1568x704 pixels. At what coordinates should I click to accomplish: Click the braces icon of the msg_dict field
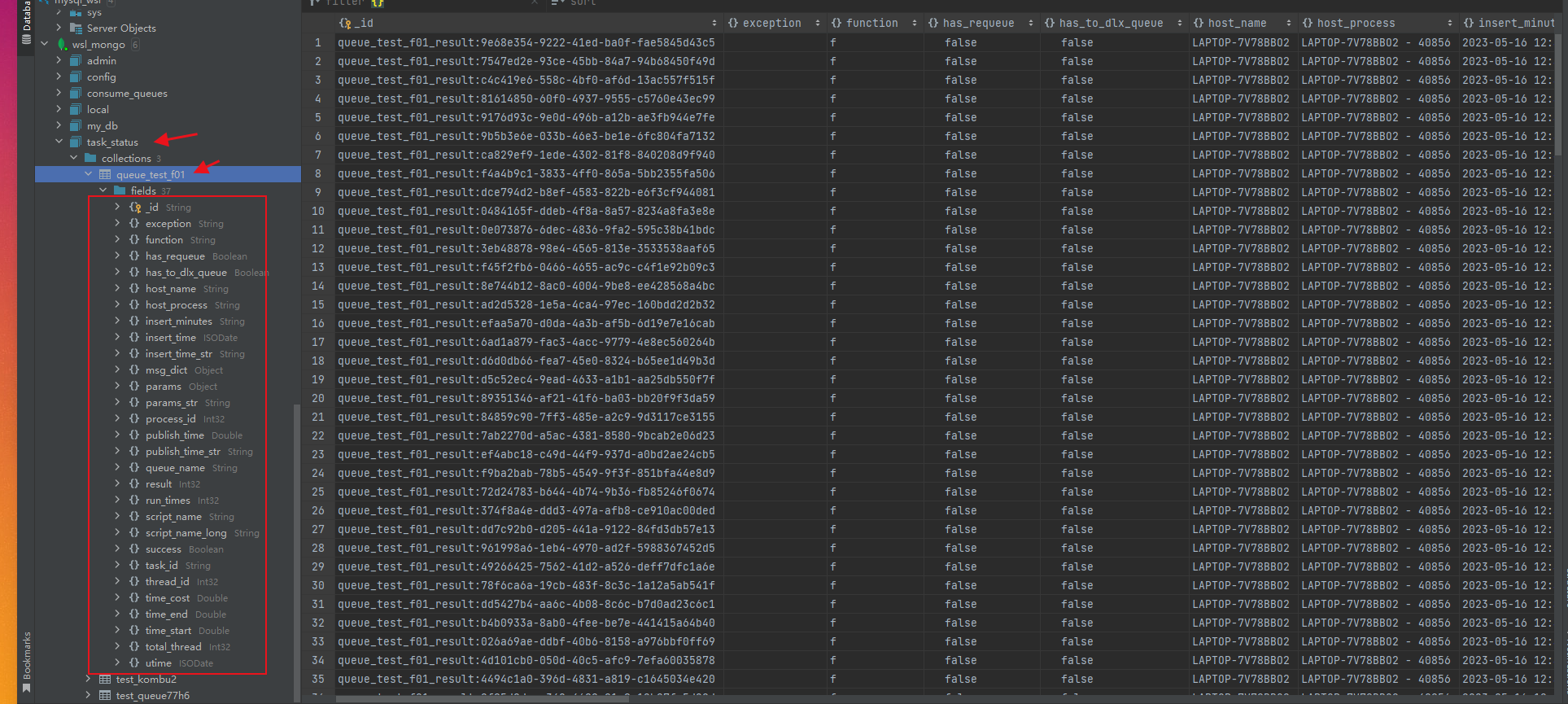click(134, 369)
